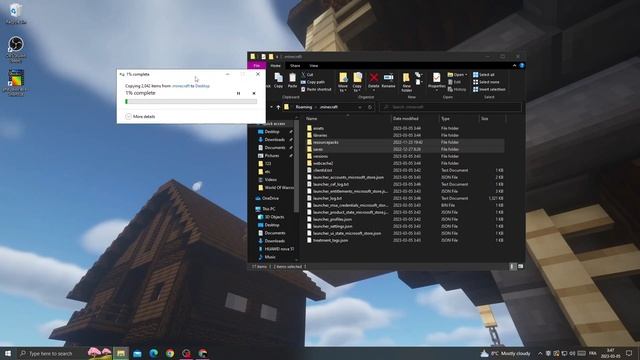This screenshot has height=360, width=640.
Task: Click Select all in the ribbon
Action: [484, 75]
